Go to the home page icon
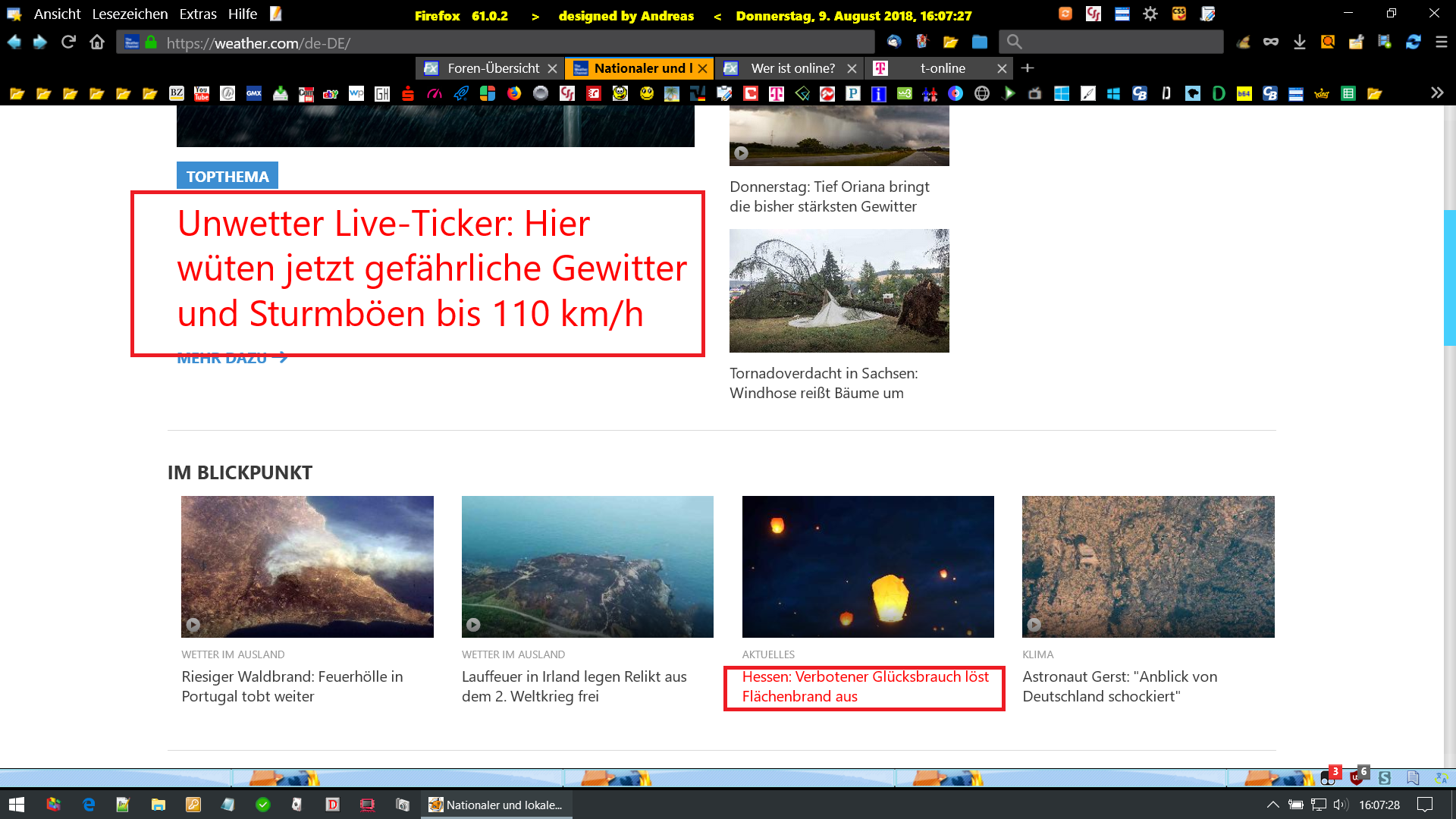Screen dimensions: 1456x819 tap(97, 42)
